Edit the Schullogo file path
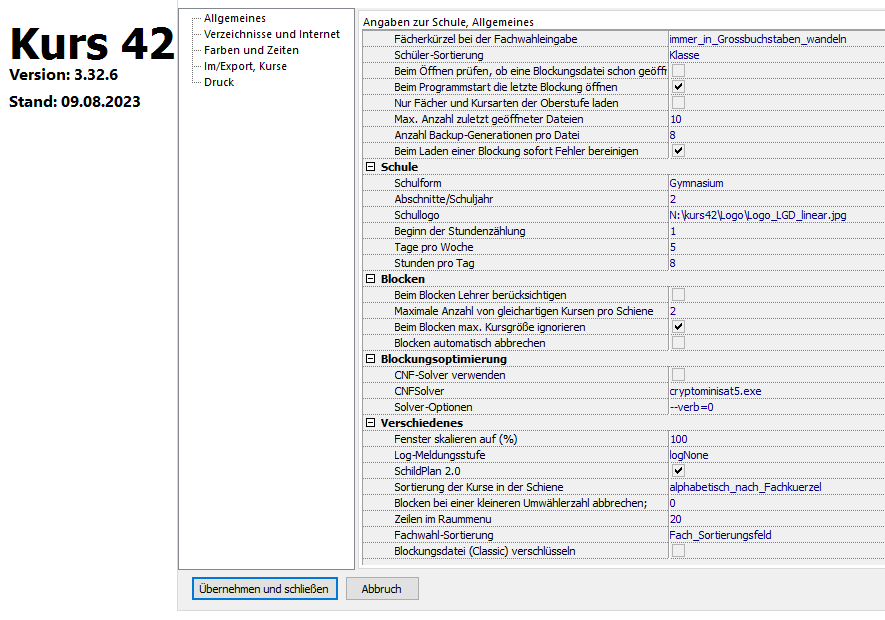Viewport: 885px width, 620px height. tap(777, 215)
